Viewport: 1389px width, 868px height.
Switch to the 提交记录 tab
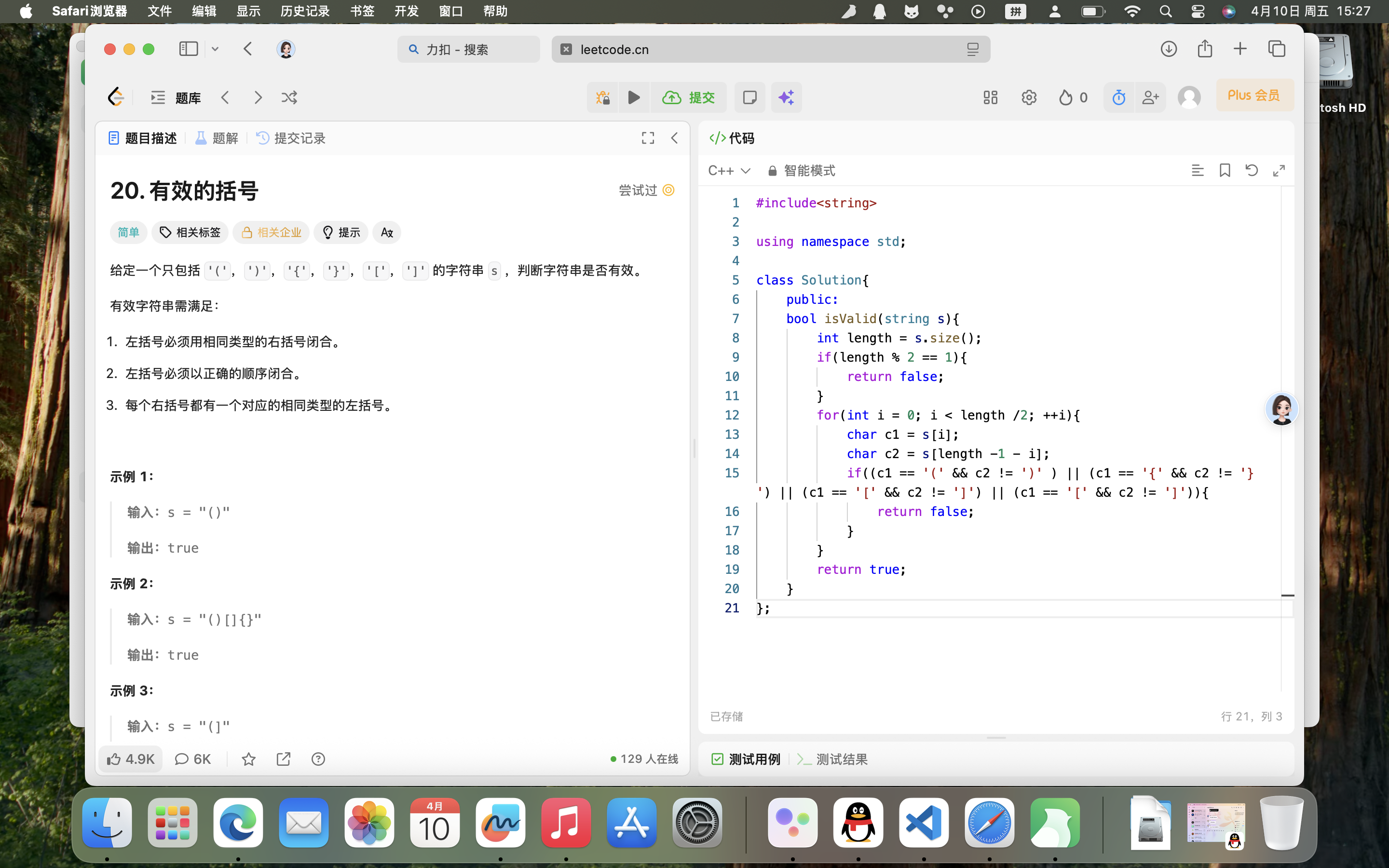(291, 138)
